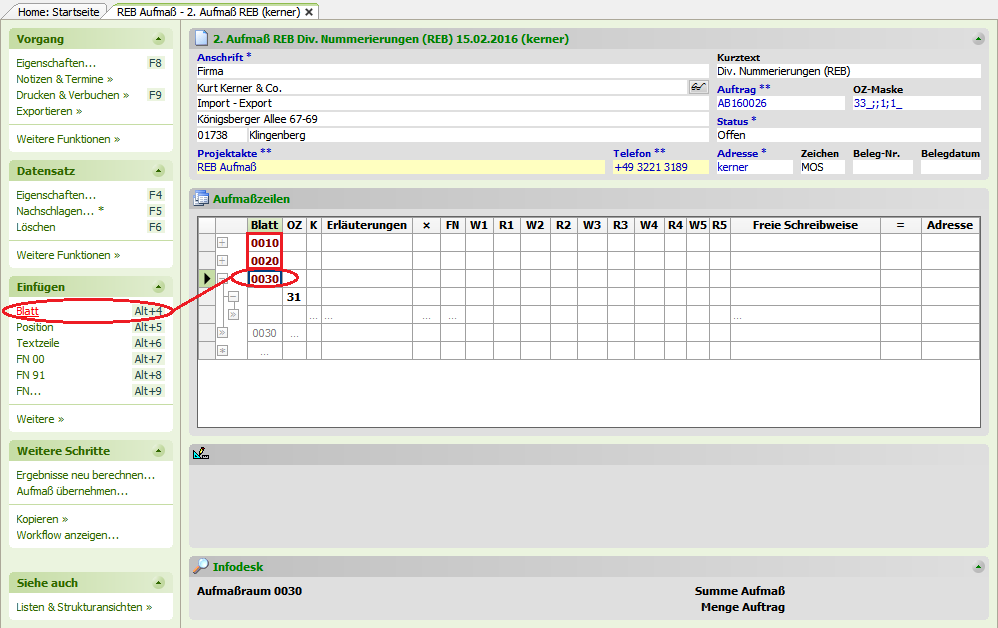
Task: Close the REB Aufmaß tab
Action: [309, 12]
